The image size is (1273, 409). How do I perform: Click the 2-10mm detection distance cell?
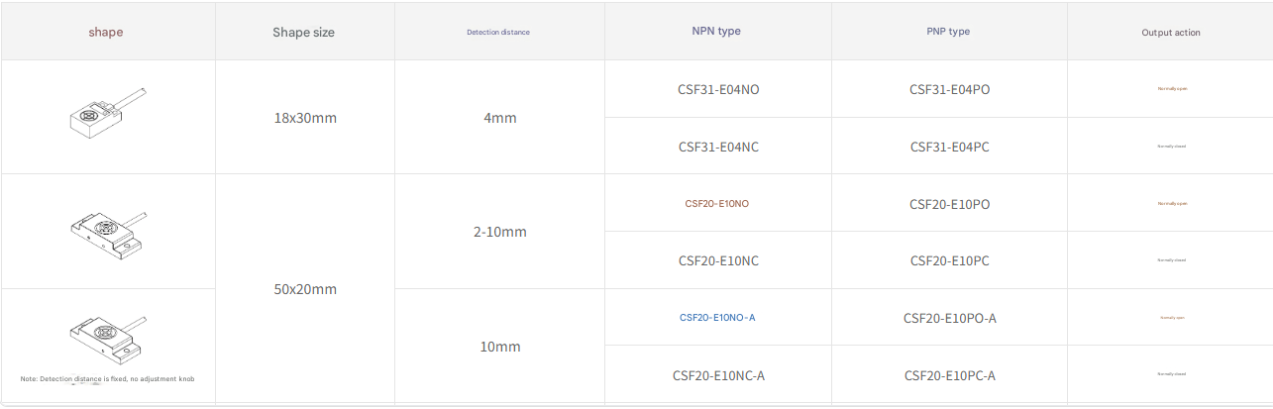(x=499, y=232)
